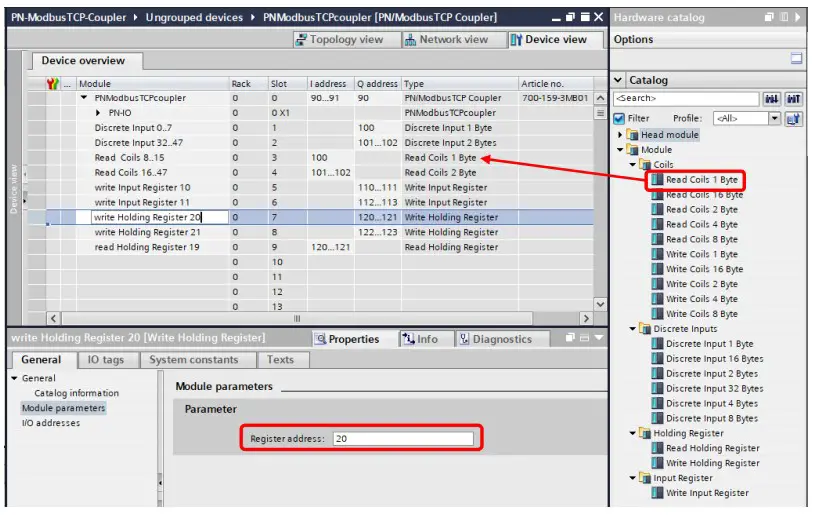Select Write Coils 8 Byte catalog icon
815x515 pixels.
[x=657, y=314]
